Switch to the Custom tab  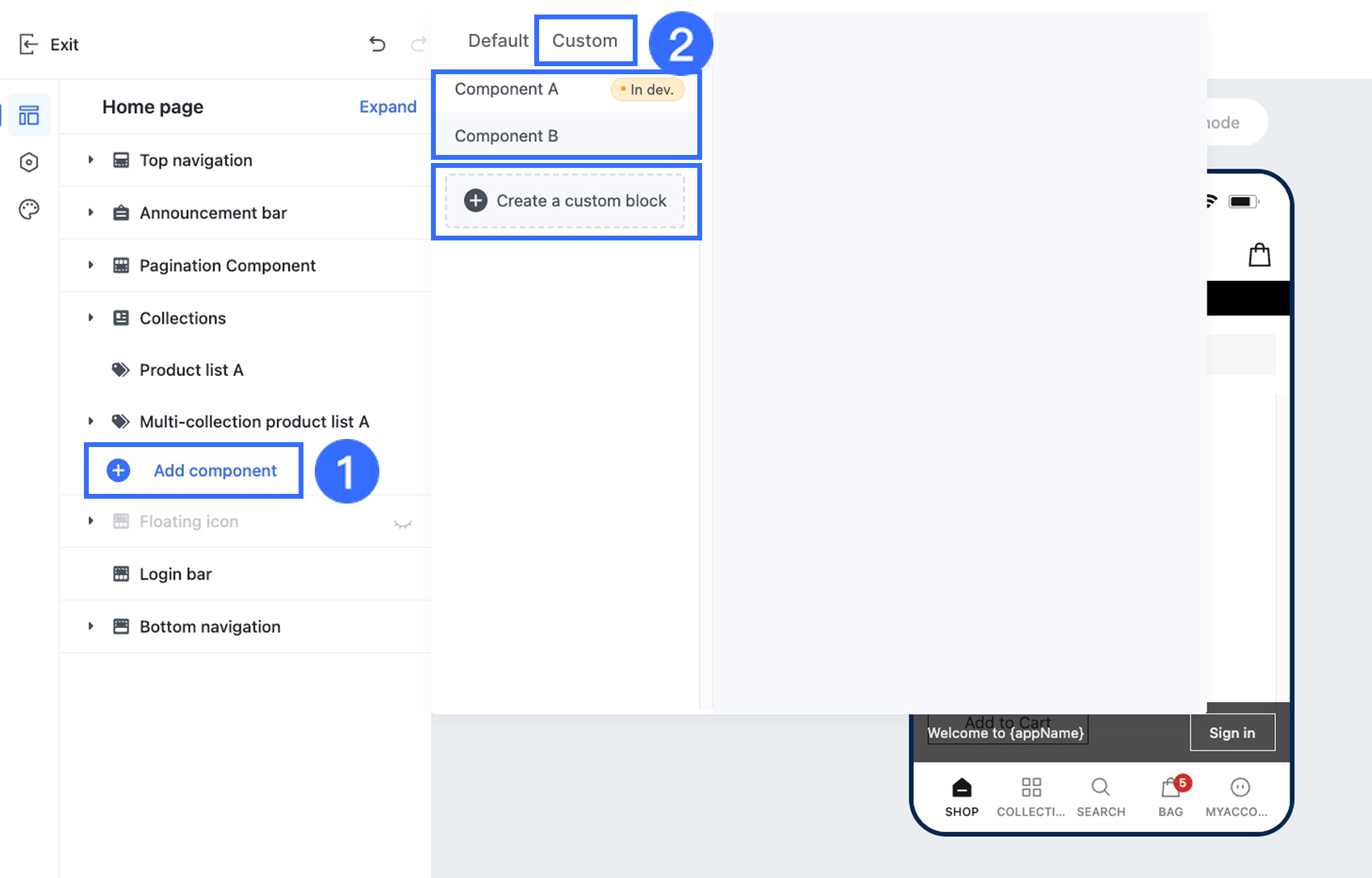point(584,40)
